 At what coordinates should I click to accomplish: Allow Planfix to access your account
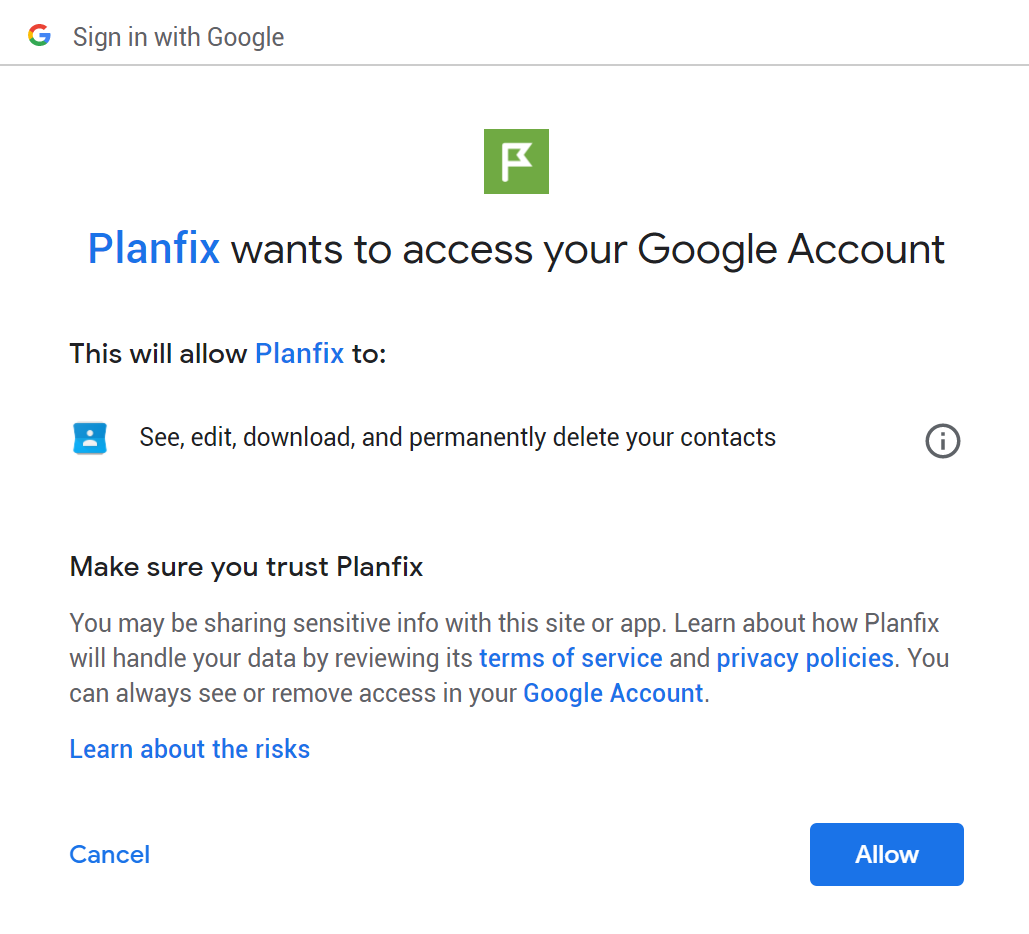887,855
